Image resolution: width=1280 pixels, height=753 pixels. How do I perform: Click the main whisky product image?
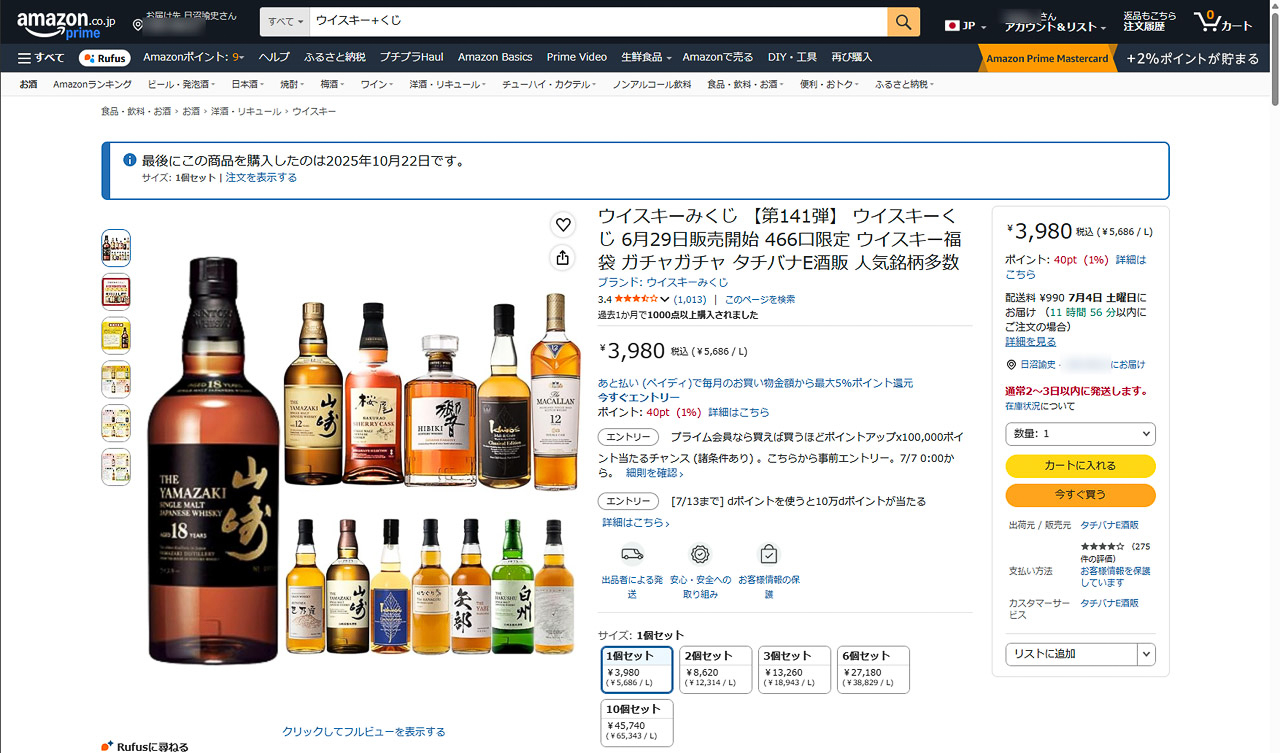(363, 461)
